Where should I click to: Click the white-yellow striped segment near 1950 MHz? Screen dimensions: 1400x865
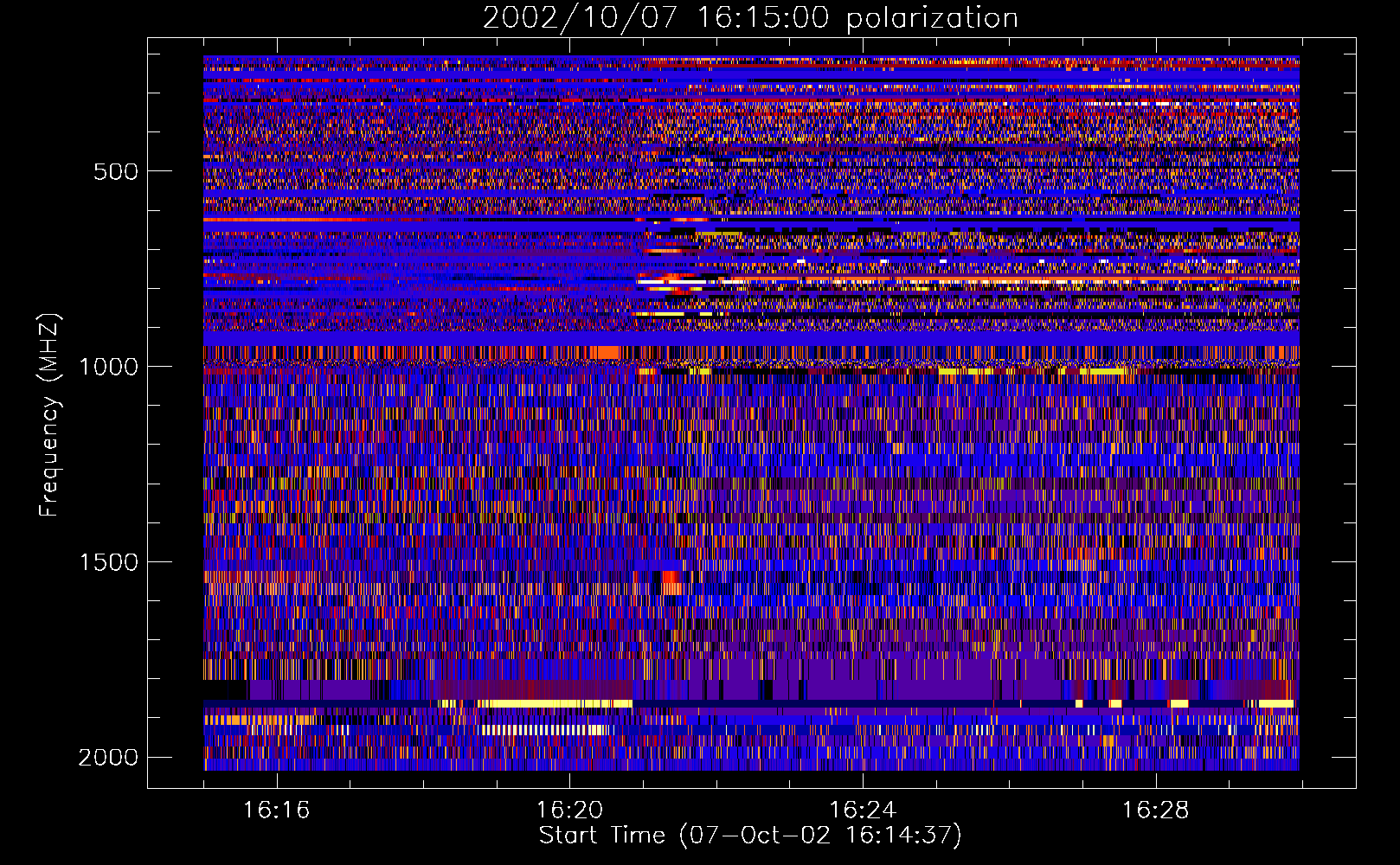542,730
